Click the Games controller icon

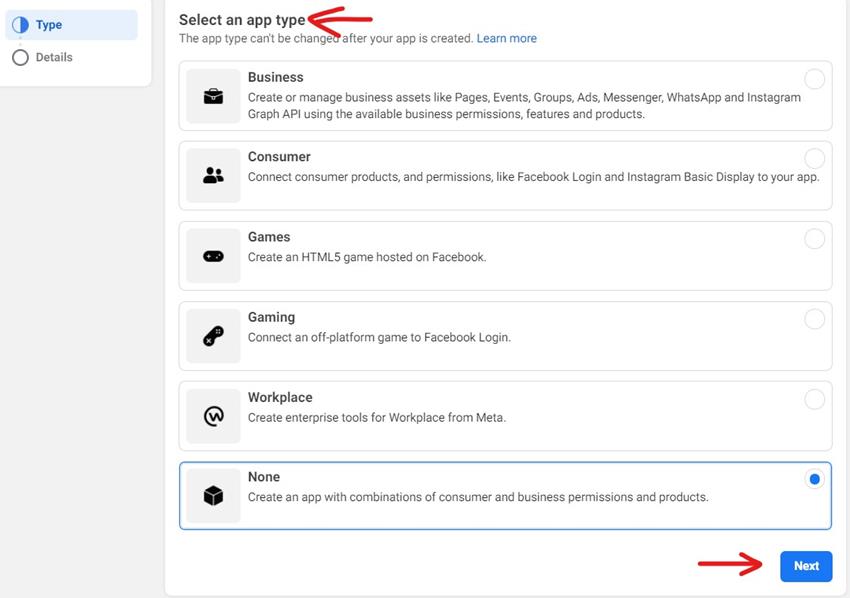(x=213, y=254)
